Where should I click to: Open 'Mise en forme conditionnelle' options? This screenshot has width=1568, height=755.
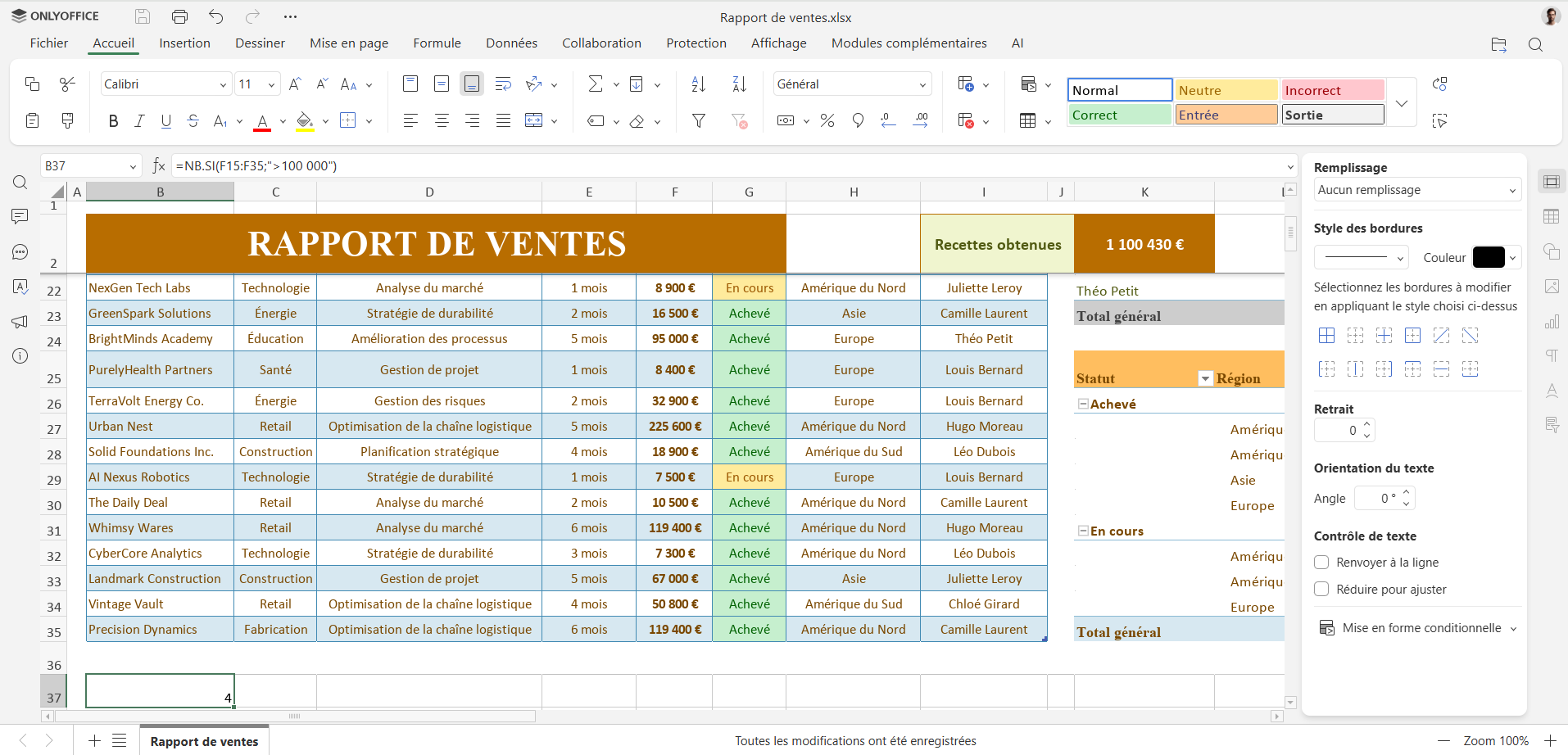coord(1420,628)
